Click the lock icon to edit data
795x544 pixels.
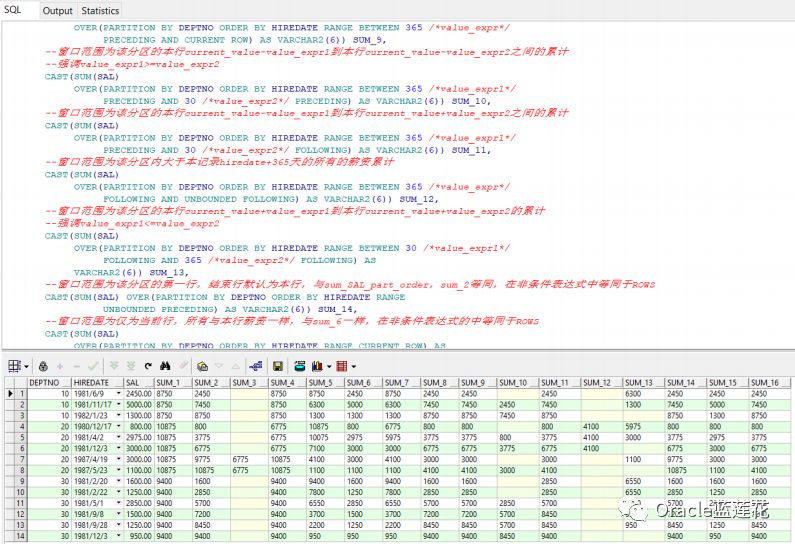point(43,366)
